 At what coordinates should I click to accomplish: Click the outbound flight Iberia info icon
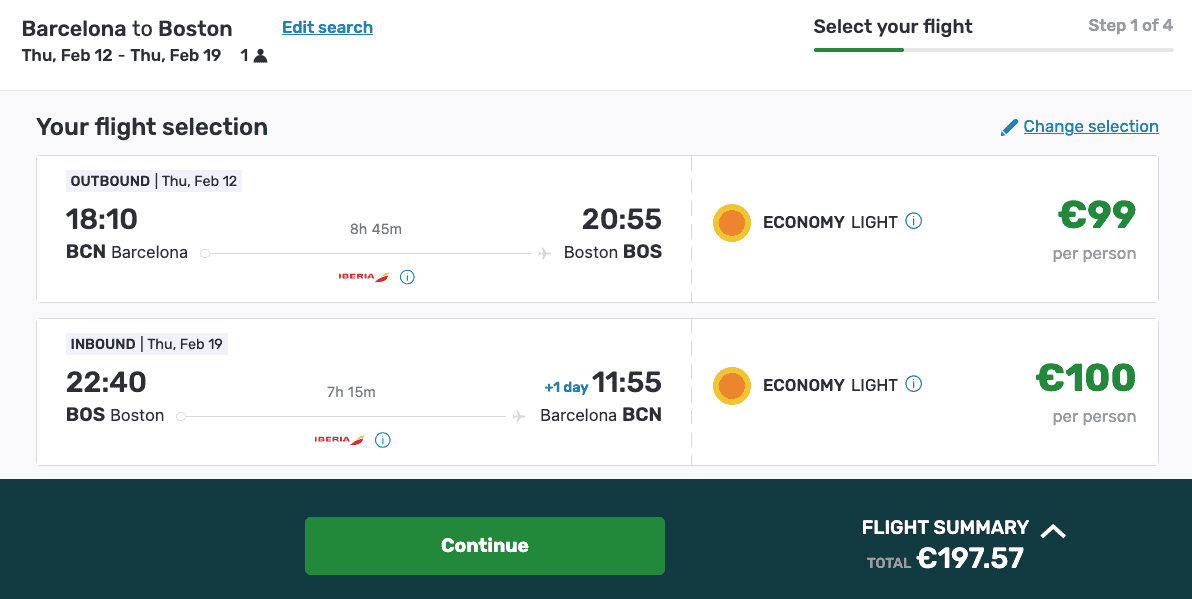tap(407, 277)
